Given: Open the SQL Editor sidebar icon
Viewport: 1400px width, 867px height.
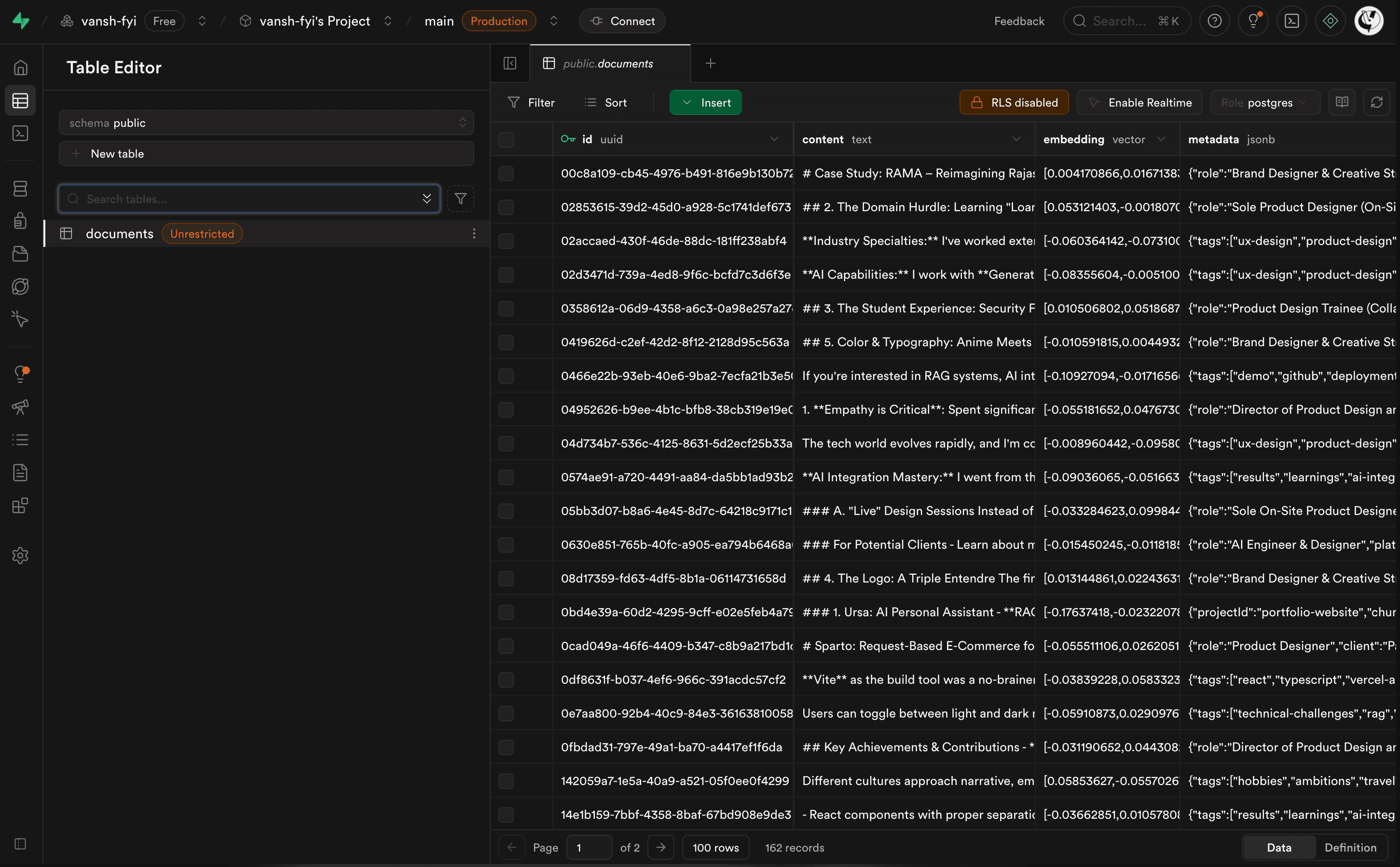Looking at the screenshot, I should [20, 134].
